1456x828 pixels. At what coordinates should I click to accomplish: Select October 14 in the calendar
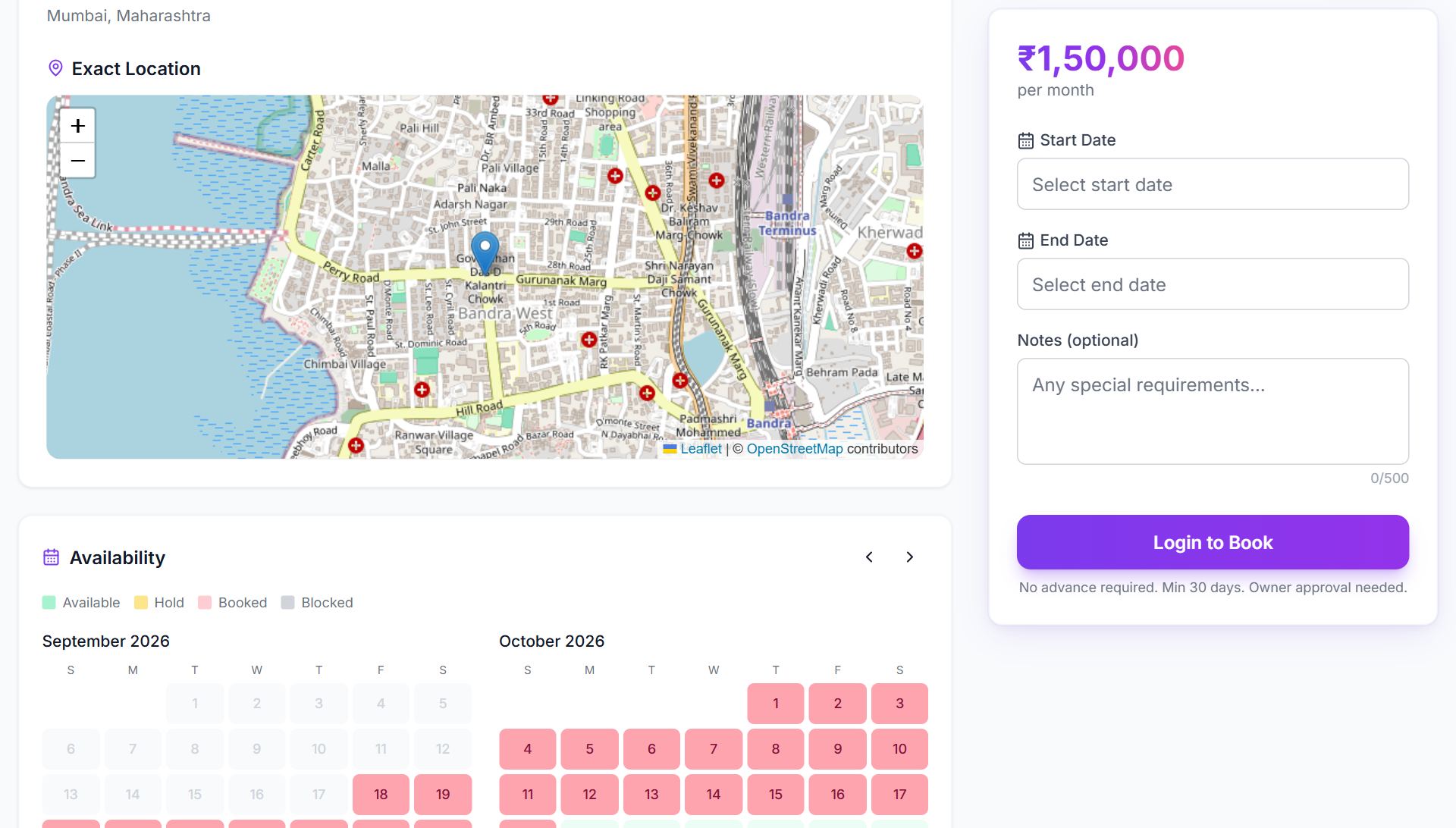click(714, 794)
